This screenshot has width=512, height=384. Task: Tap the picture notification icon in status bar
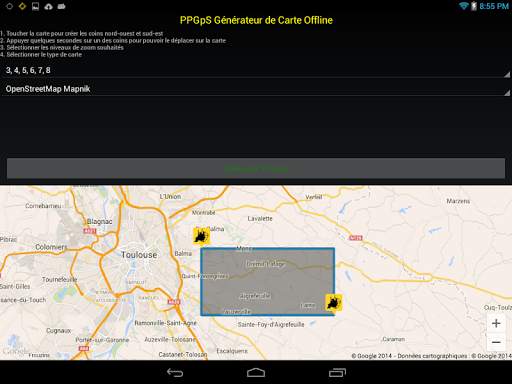35,6
